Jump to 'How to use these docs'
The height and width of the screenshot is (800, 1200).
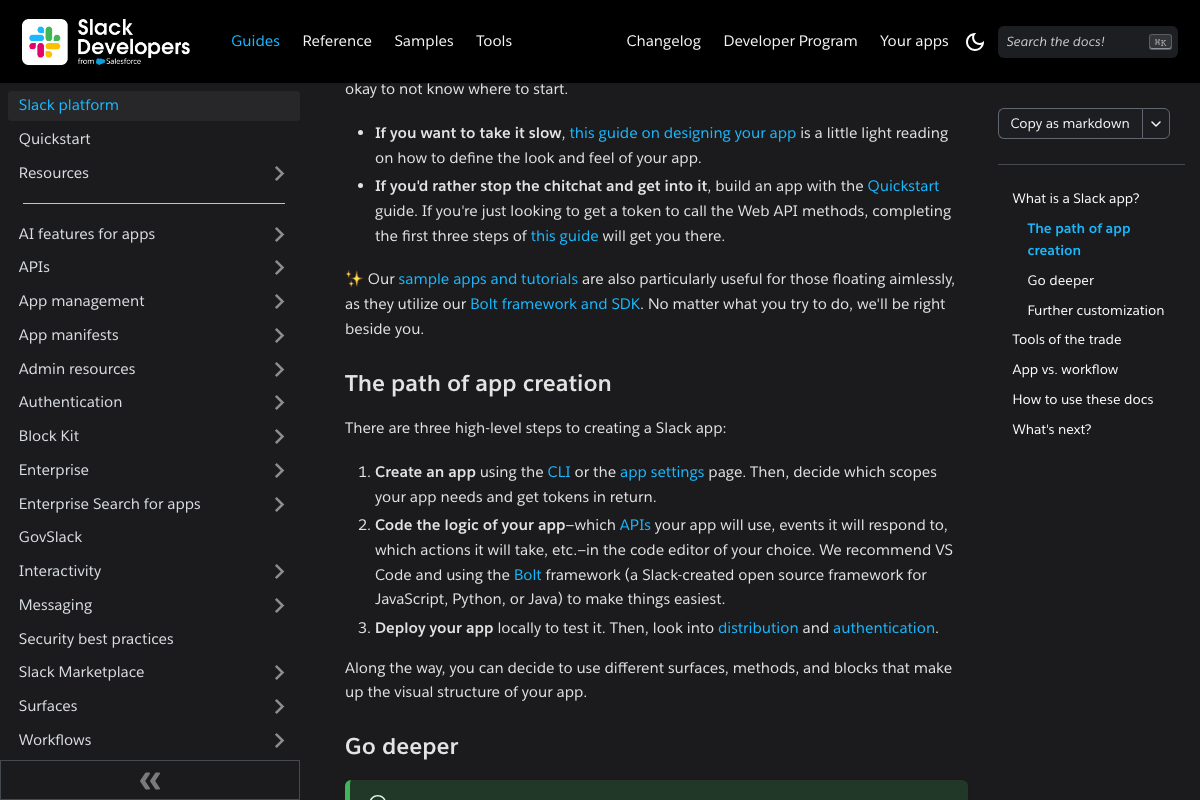(x=1083, y=399)
